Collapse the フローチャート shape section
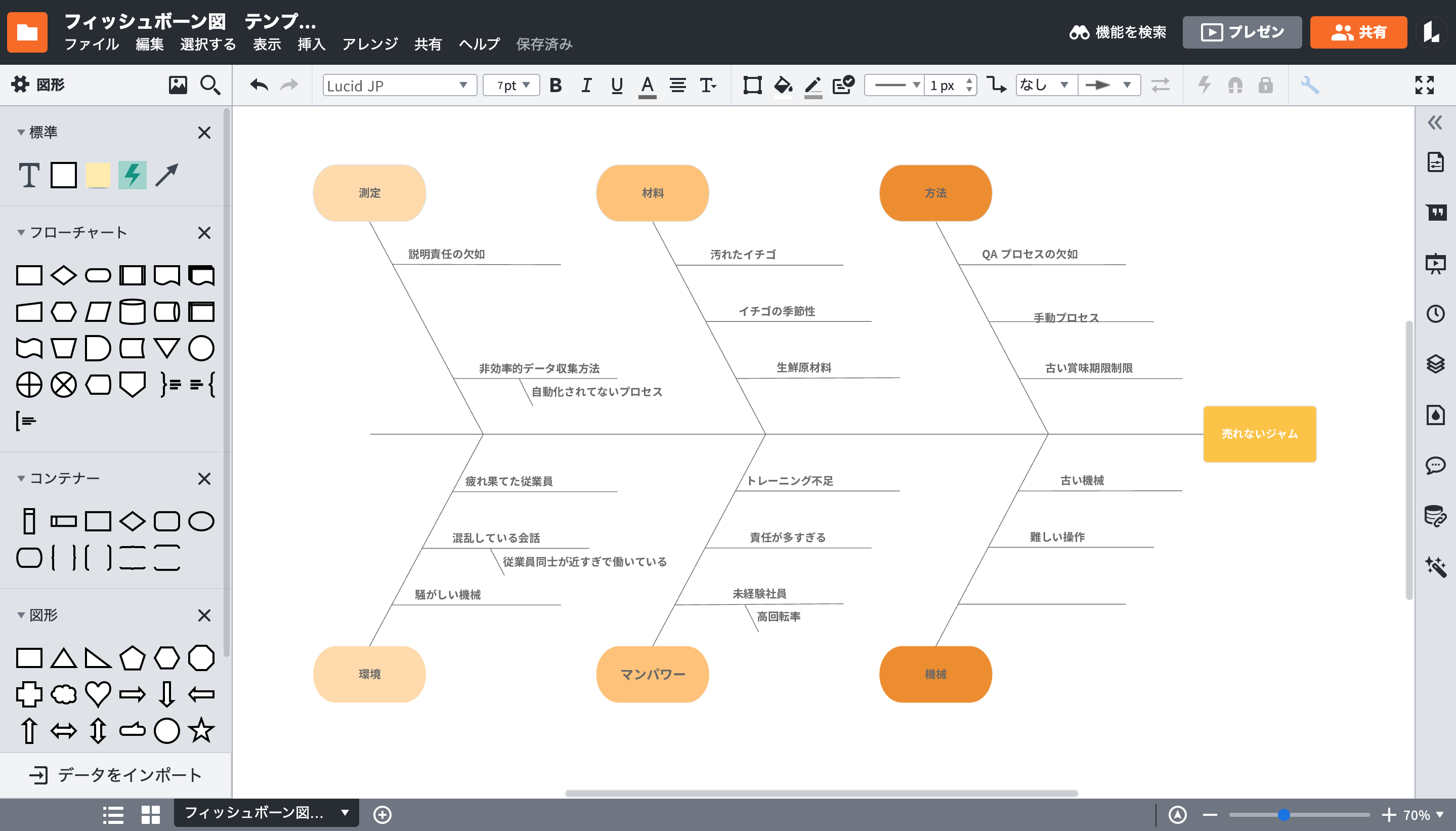Viewport: 1456px width, 831px height. [x=21, y=232]
